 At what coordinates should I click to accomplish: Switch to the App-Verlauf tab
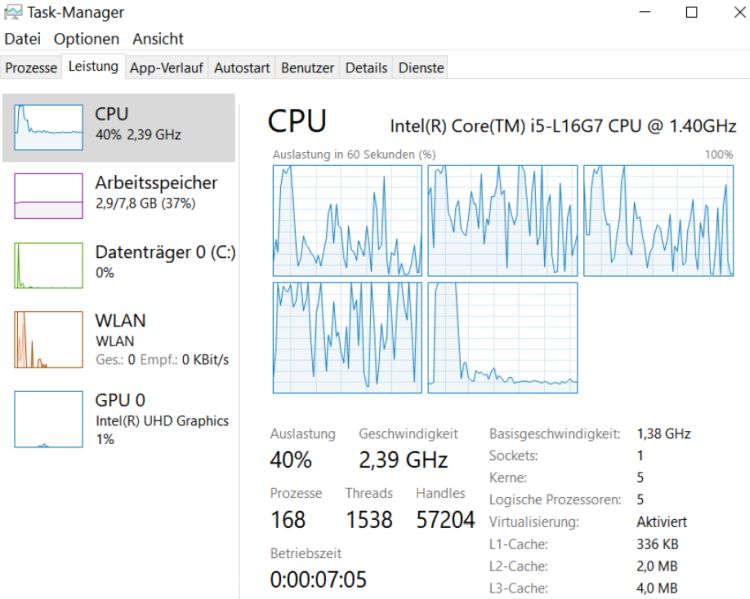click(x=166, y=67)
